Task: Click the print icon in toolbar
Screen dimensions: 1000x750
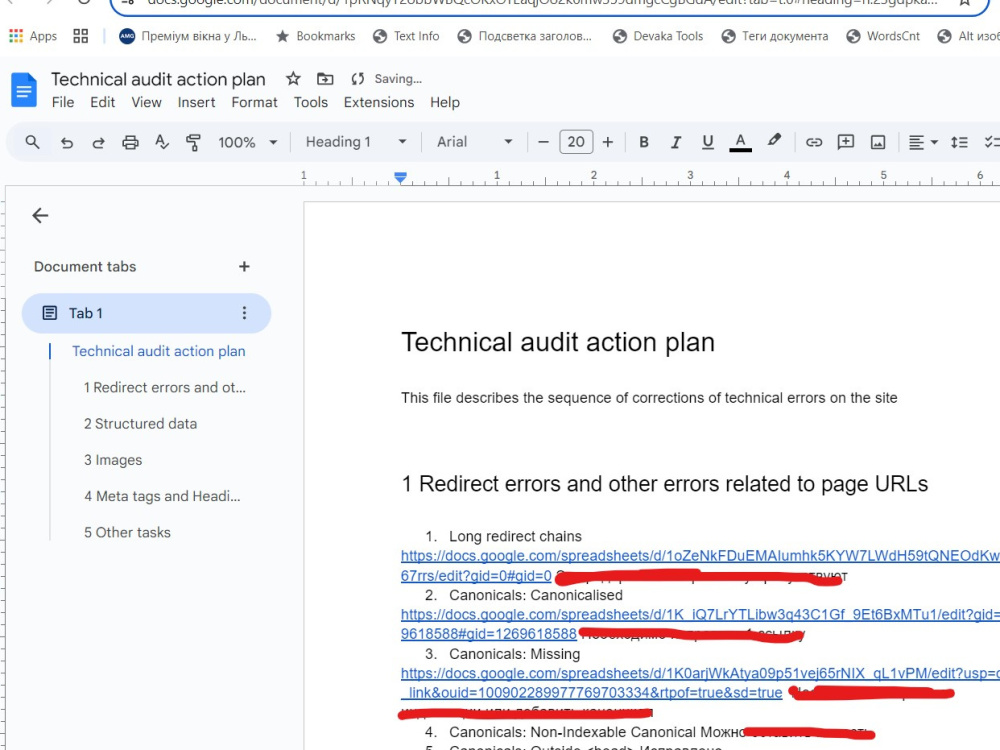Action: (130, 142)
